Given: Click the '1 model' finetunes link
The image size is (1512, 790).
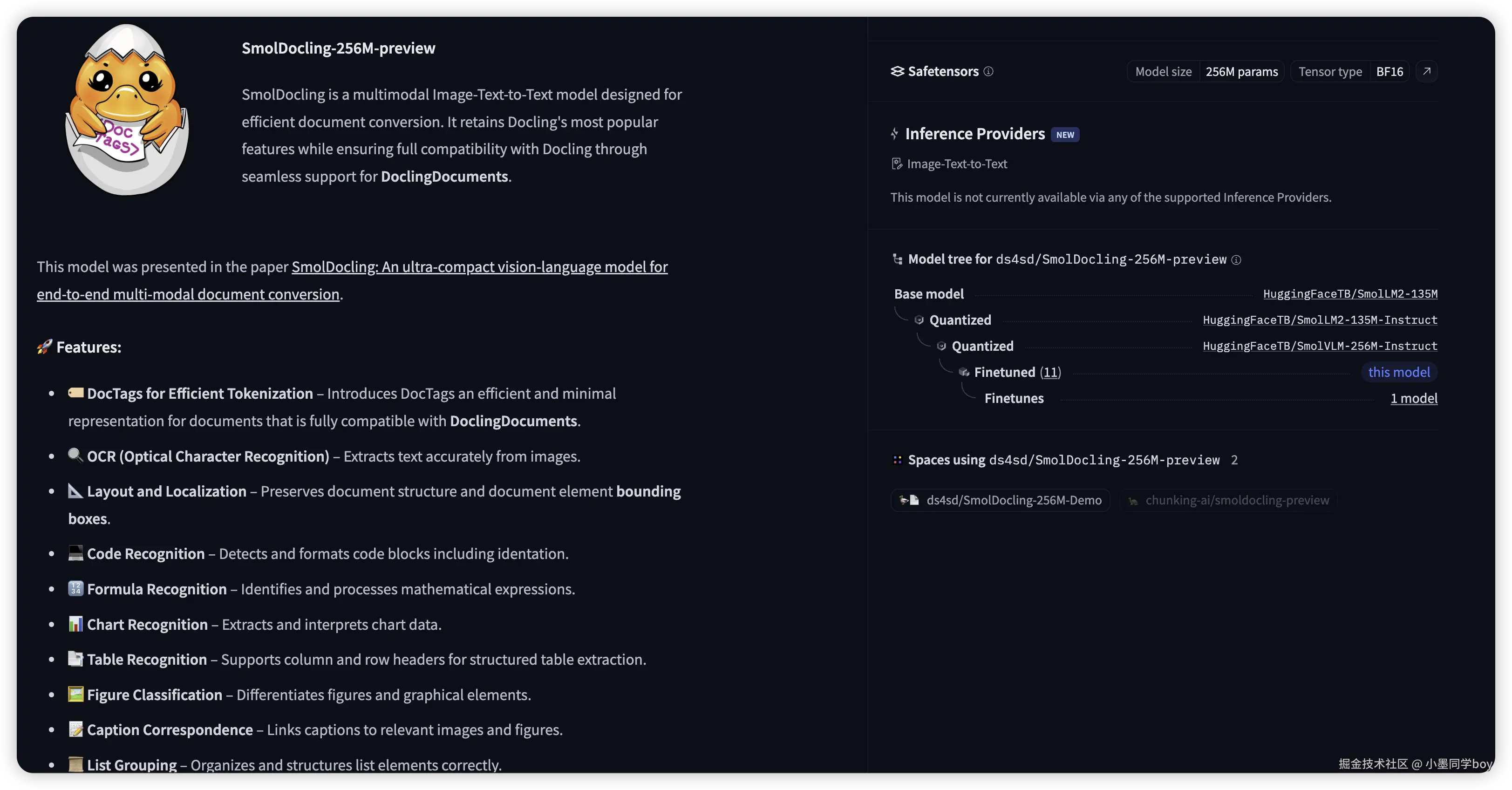Looking at the screenshot, I should (1413, 398).
